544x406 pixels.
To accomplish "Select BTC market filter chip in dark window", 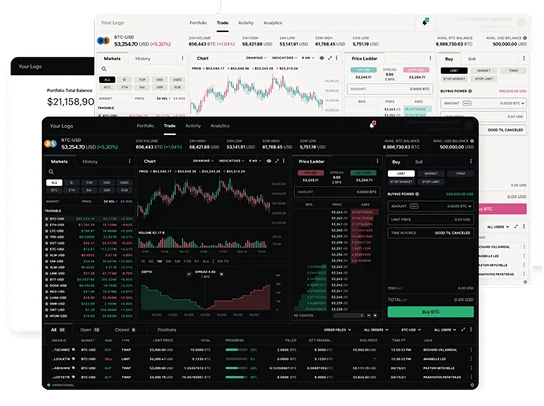I will 54,190.
